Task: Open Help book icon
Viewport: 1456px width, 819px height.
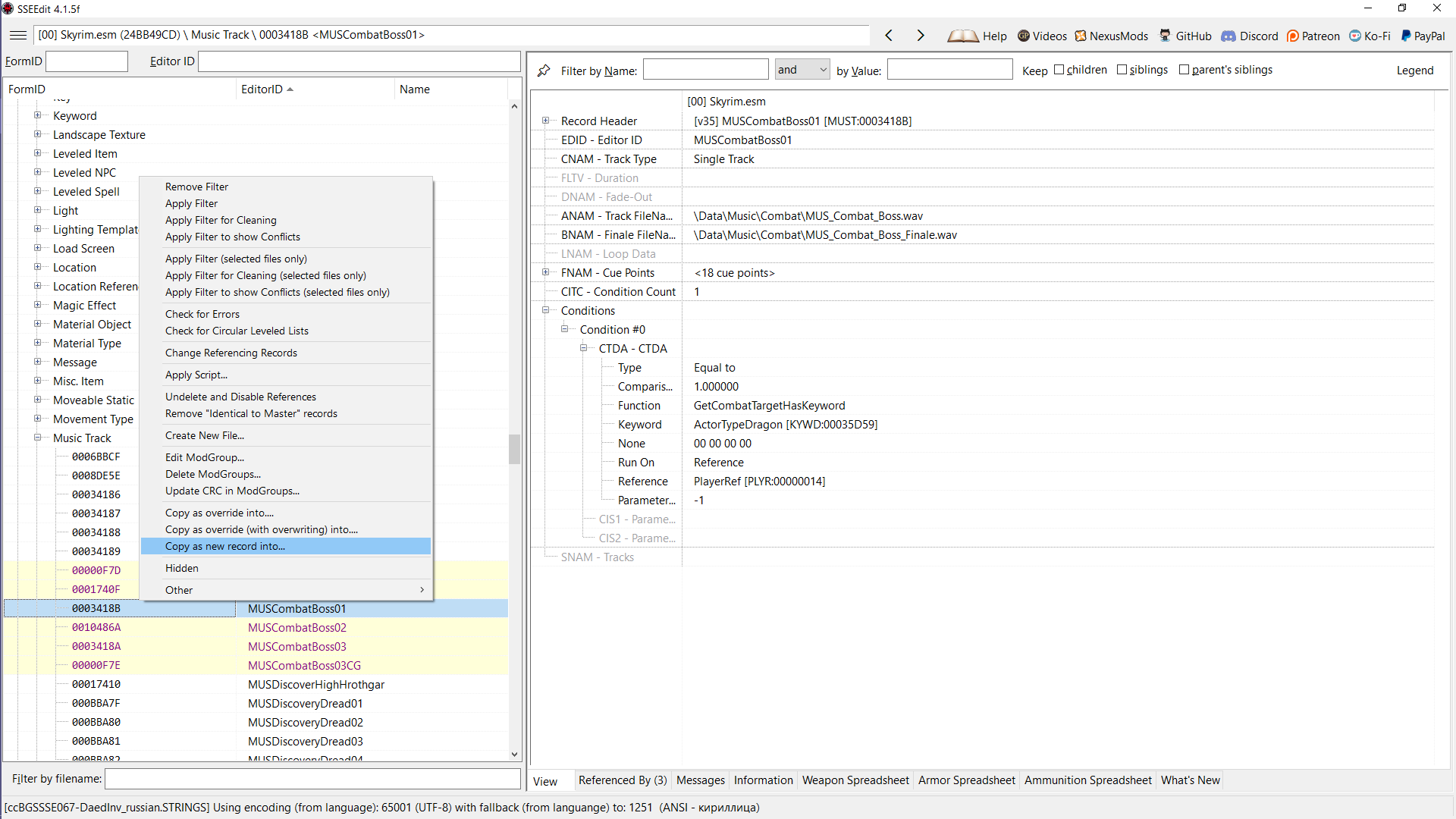Action: click(x=962, y=36)
